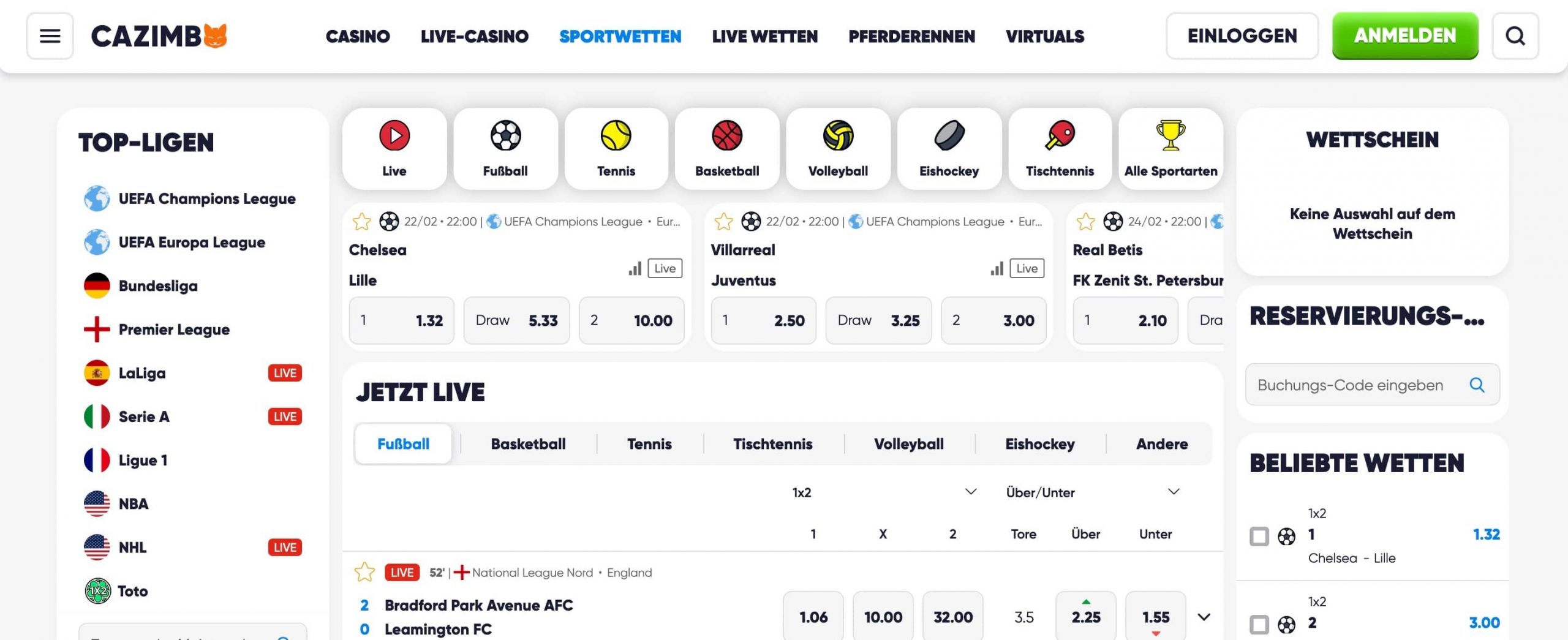This screenshot has height=640, width=1568.
Task: Open stats bars icon for Chelsea match
Action: (635, 268)
